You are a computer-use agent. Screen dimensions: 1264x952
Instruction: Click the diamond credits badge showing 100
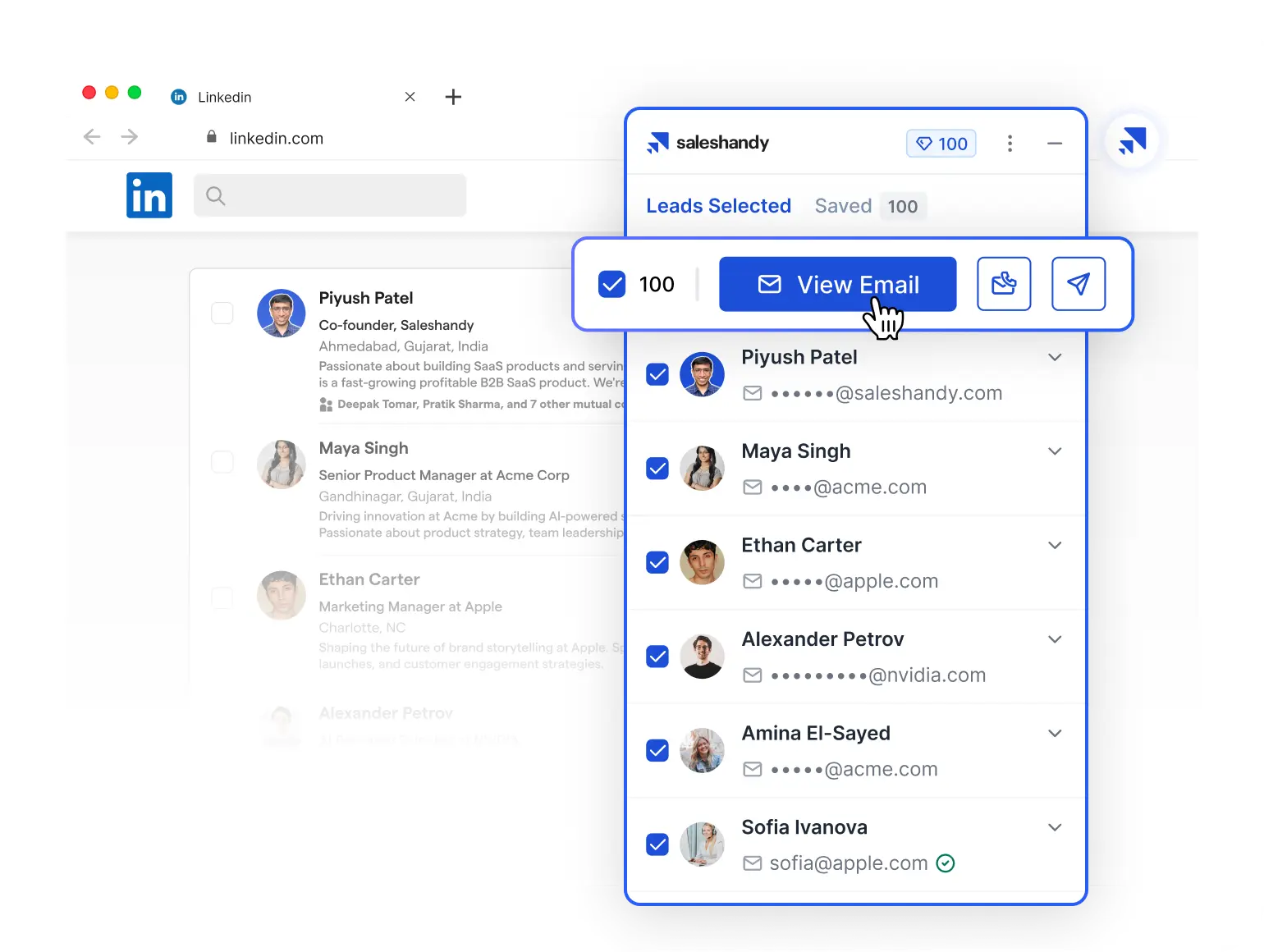941,143
